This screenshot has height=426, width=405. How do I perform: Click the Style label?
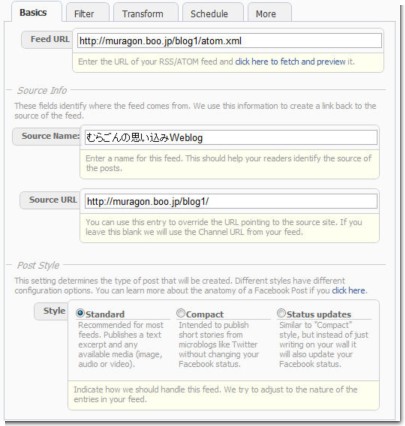pyautogui.click(x=54, y=311)
